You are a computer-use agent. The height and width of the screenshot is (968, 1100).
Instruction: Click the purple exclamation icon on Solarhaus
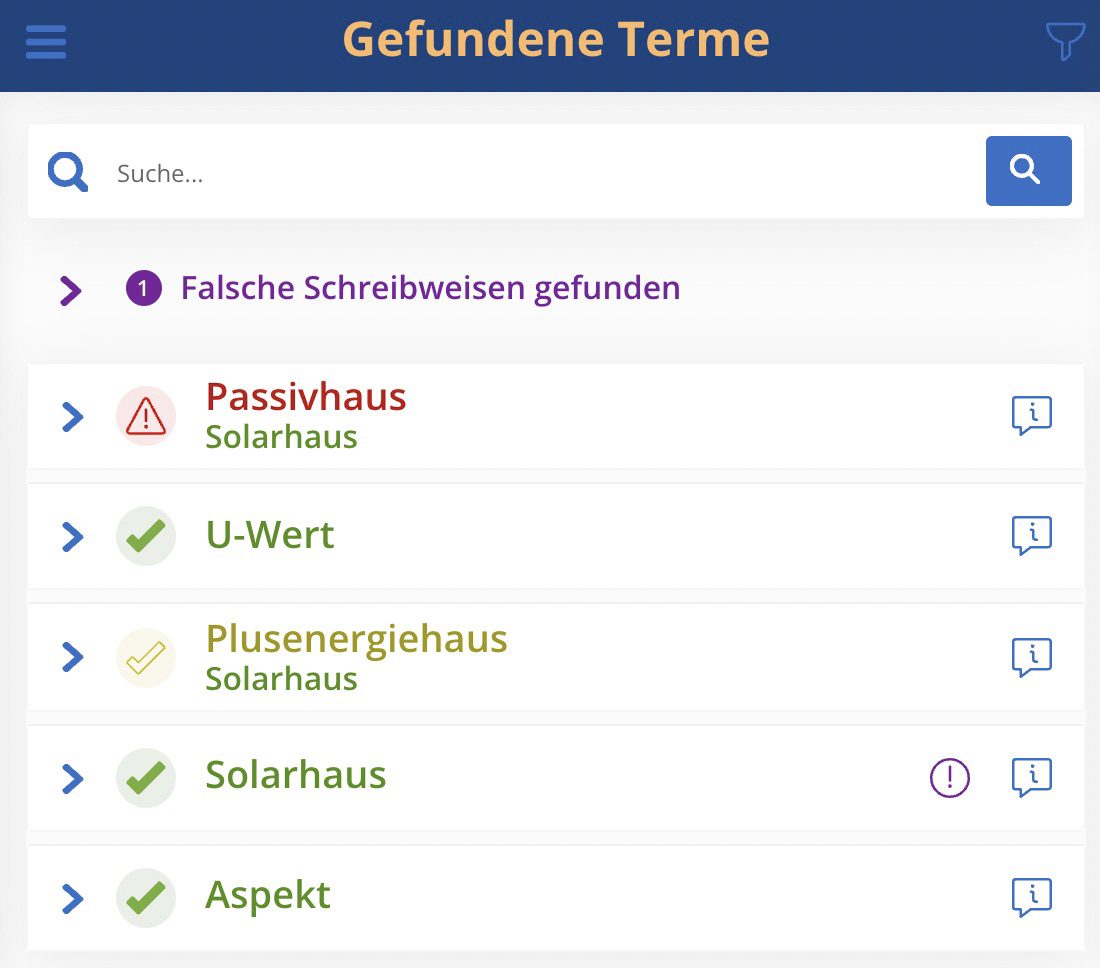[x=949, y=777]
